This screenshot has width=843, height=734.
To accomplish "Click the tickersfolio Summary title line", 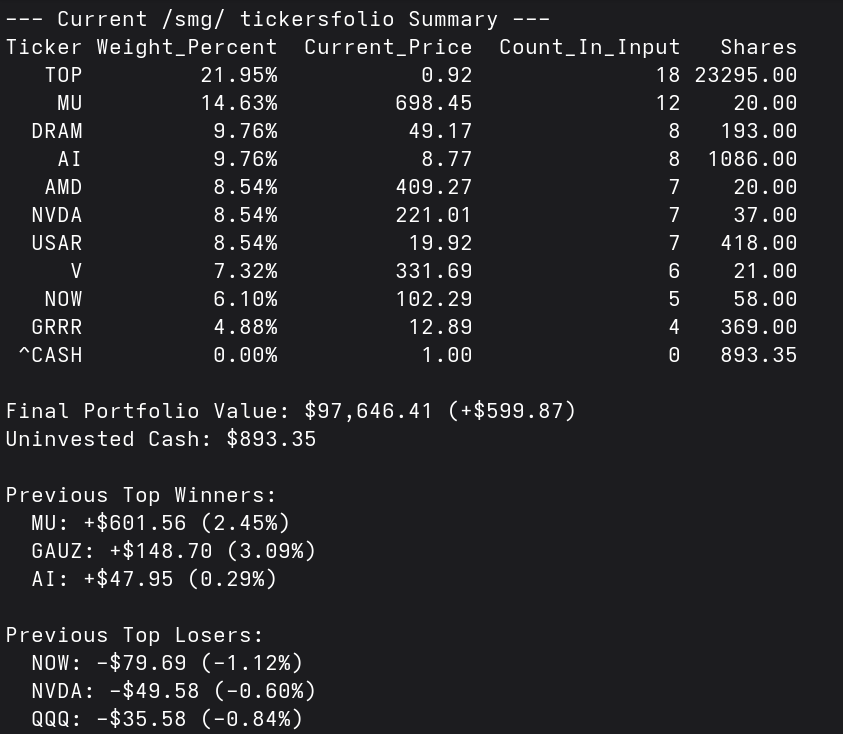I will tap(277, 19).
